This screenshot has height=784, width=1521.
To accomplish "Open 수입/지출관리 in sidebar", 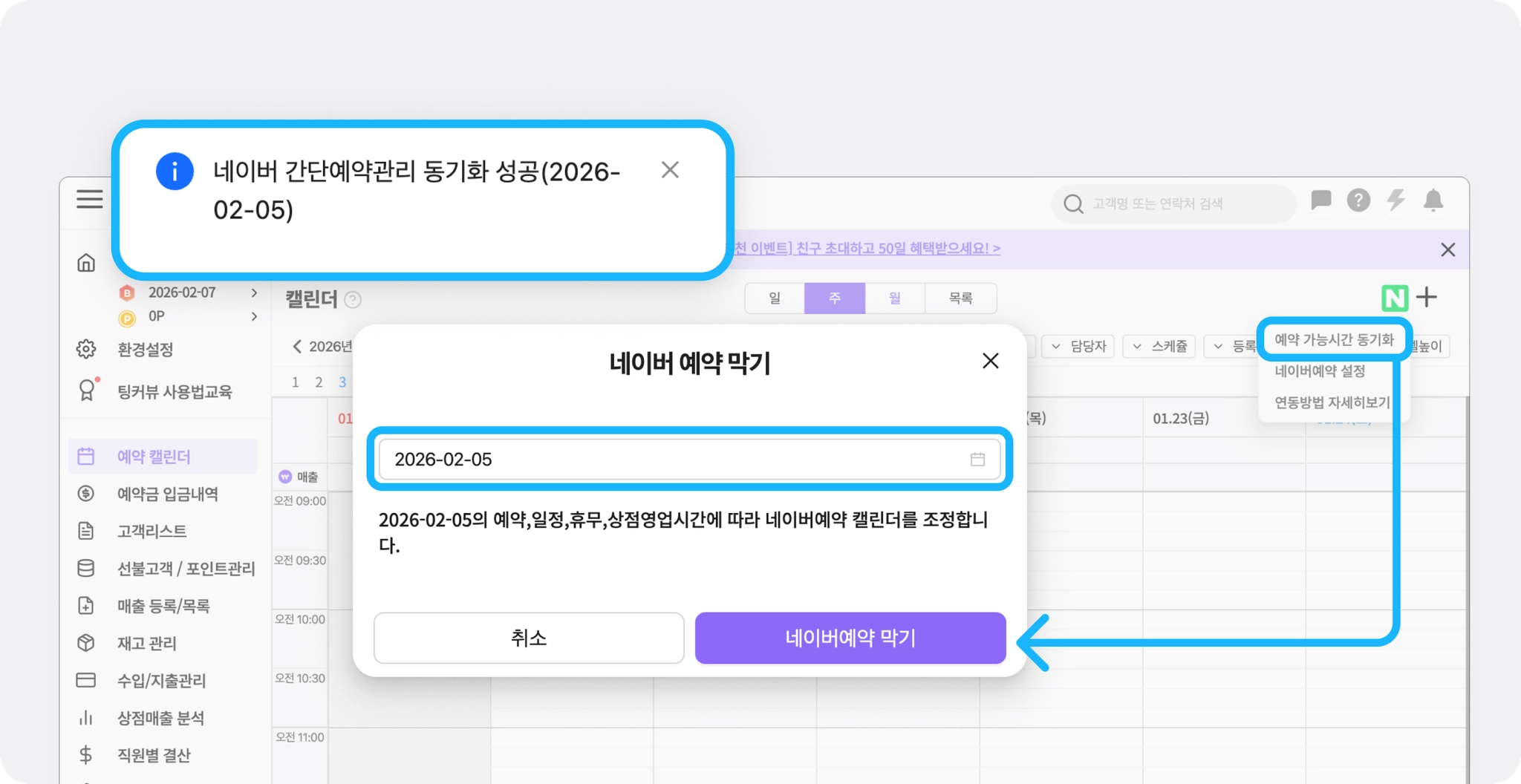I will (162, 680).
